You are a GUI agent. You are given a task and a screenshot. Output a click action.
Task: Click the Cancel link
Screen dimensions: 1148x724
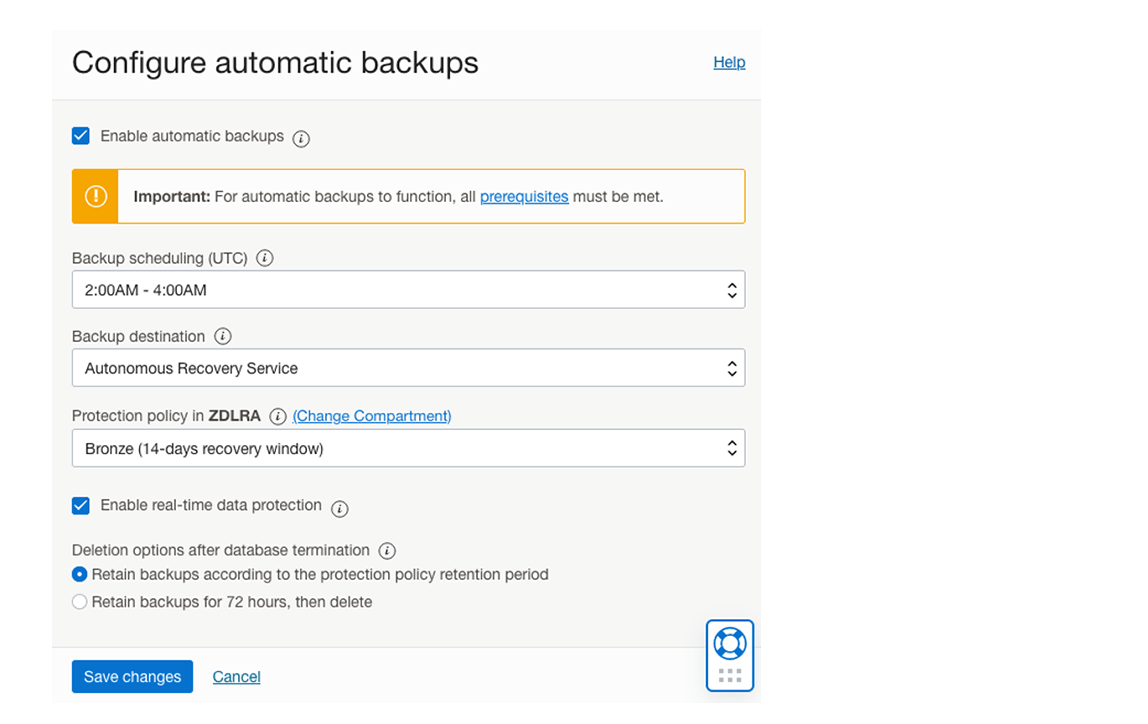[236, 677]
